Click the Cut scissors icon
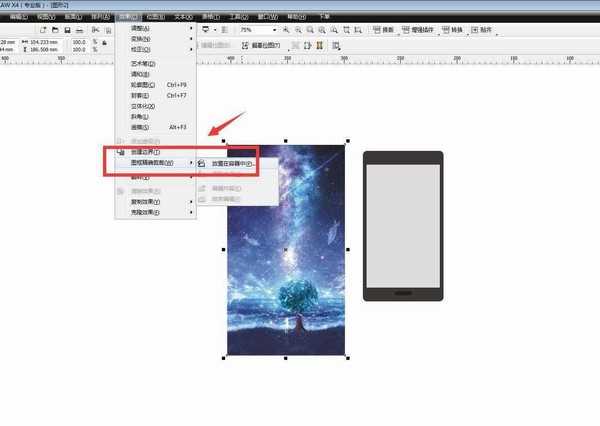 (x=94, y=31)
